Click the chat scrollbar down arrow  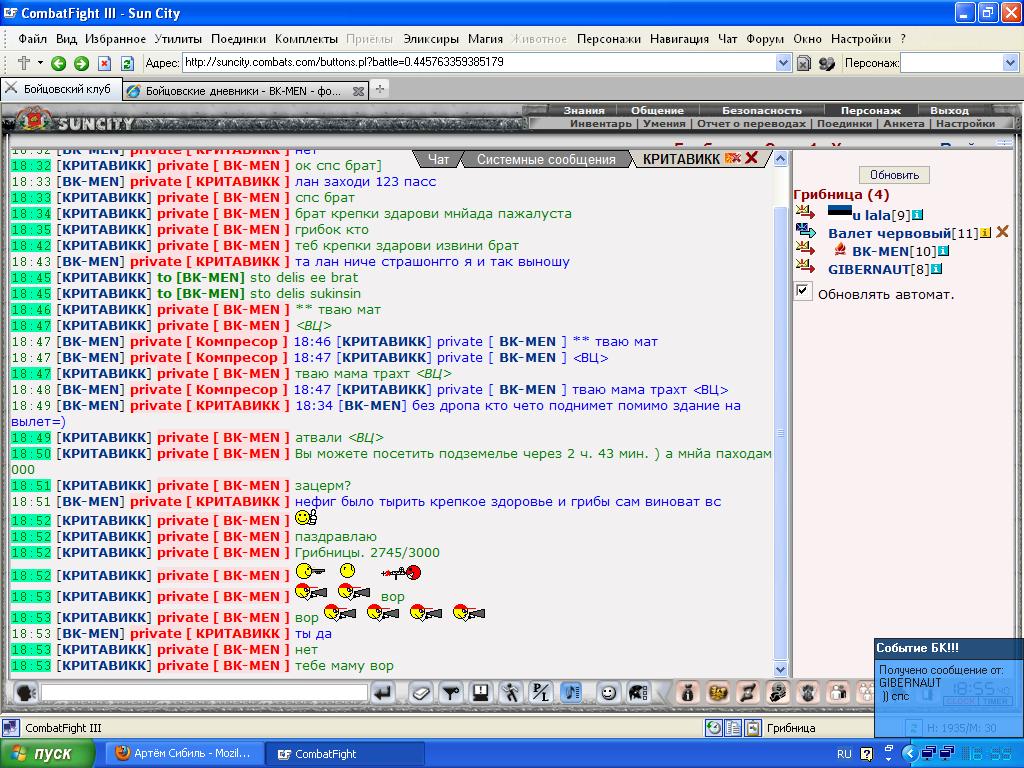[780, 669]
